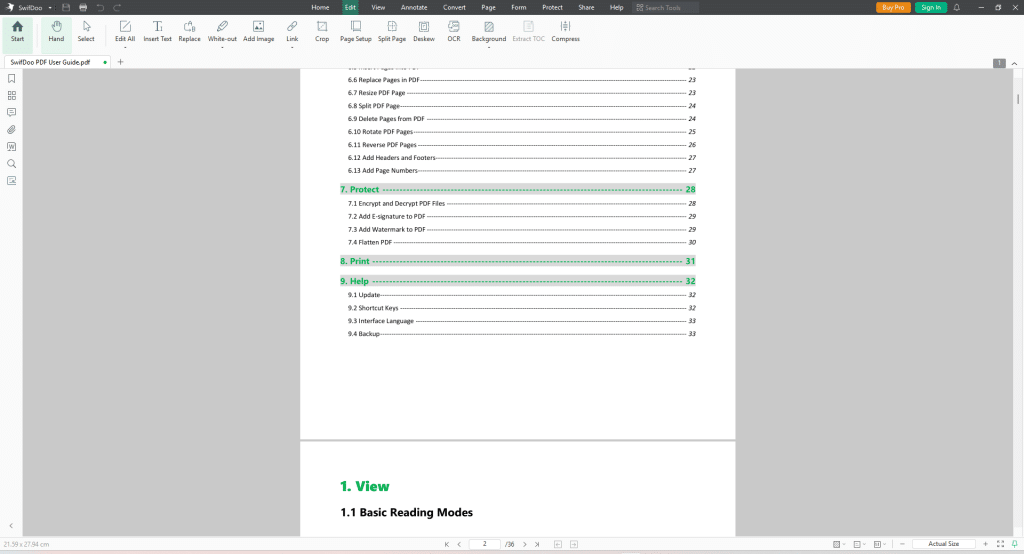1024x554 pixels.
Task: Open the split view dropdown in status bar
Action: (x=880, y=544)
